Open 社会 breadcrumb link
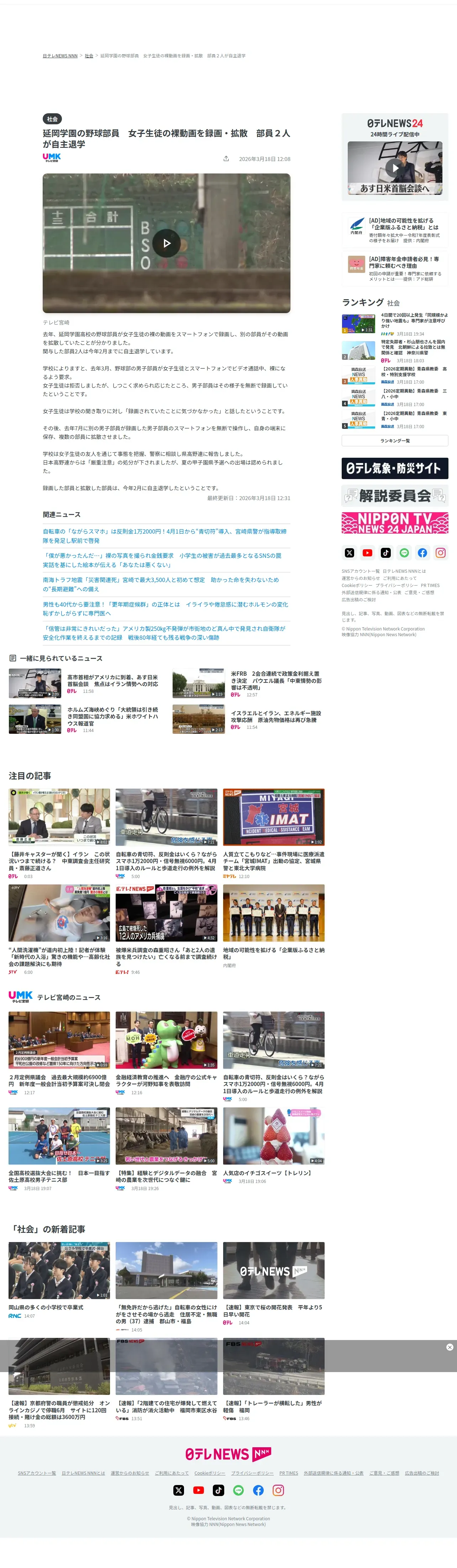This screenshot has height=1568, width=457. [89, 56]
